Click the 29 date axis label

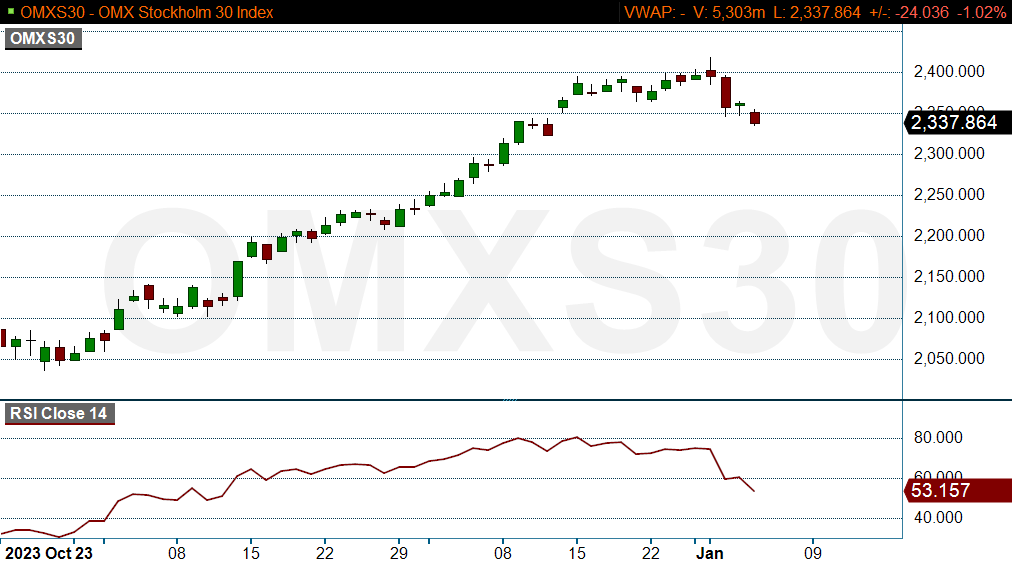click(399, 554)
